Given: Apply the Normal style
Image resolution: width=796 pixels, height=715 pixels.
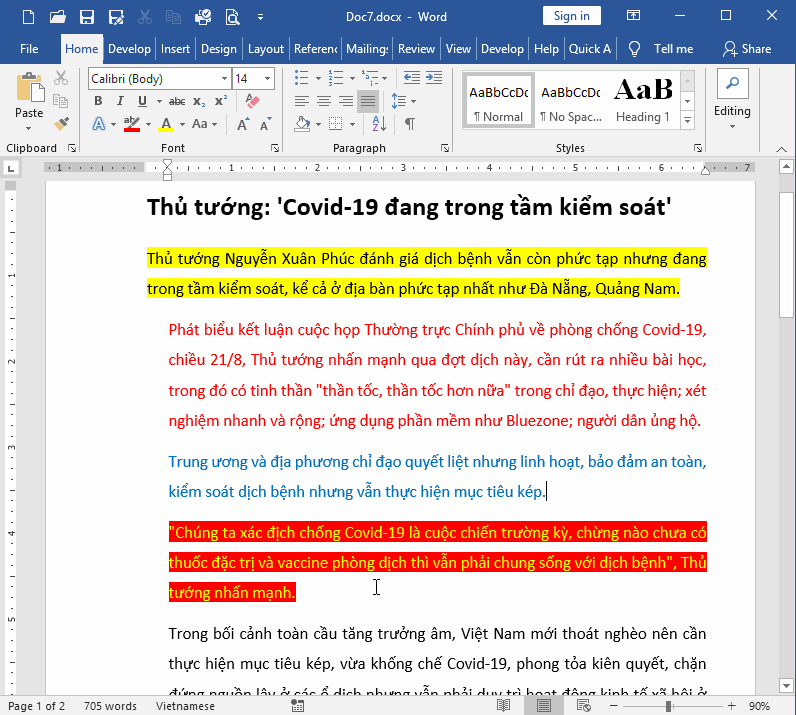Looking at the screenshot, I should (x=499, y=100).
